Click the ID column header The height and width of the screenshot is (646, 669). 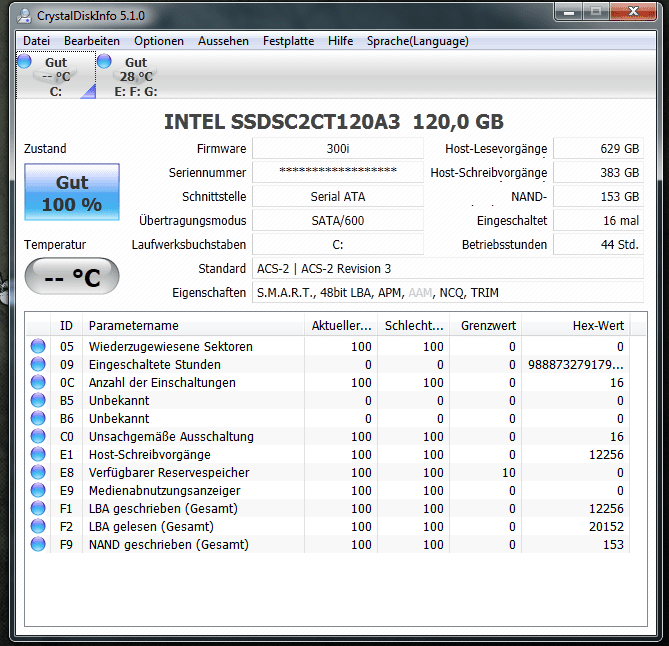67,326
